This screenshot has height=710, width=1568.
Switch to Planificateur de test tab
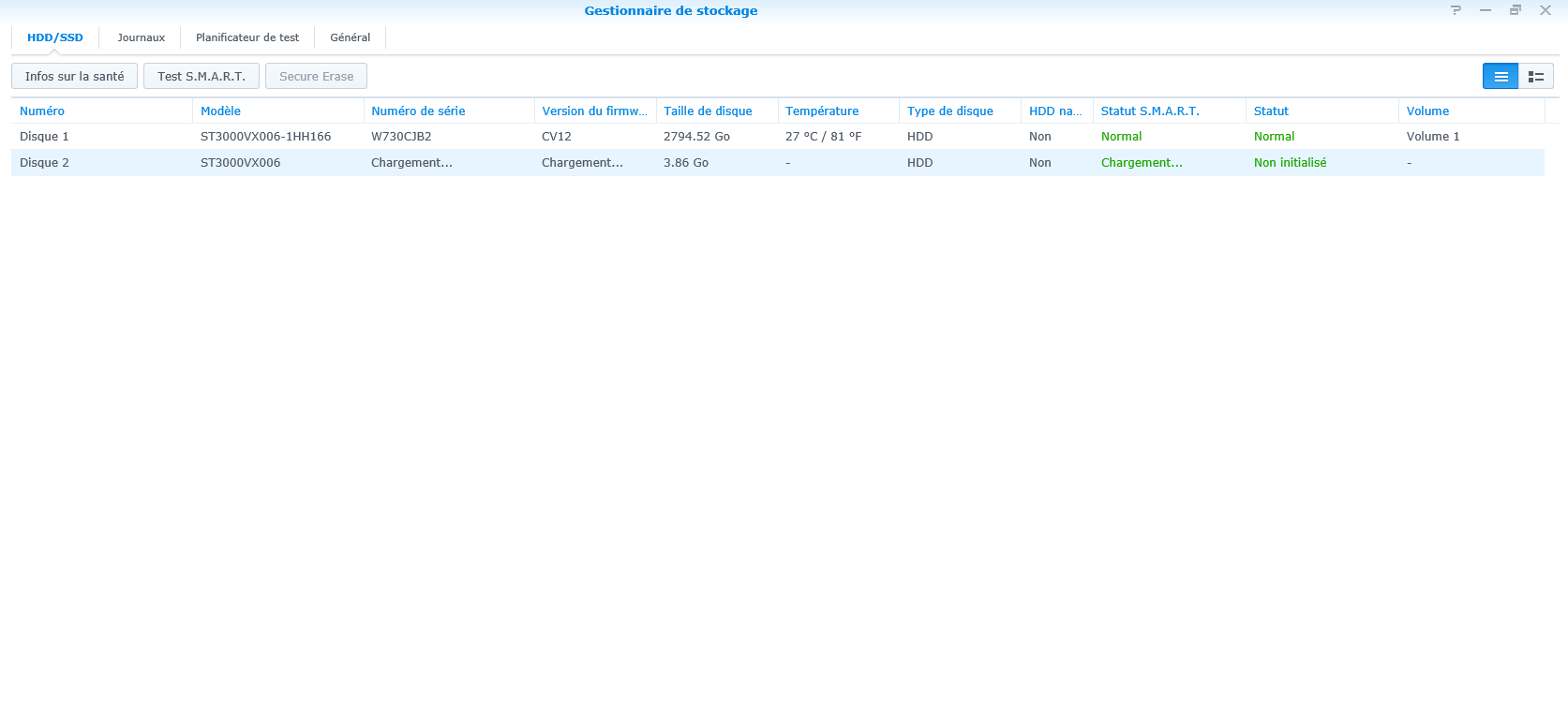(247, 37)
